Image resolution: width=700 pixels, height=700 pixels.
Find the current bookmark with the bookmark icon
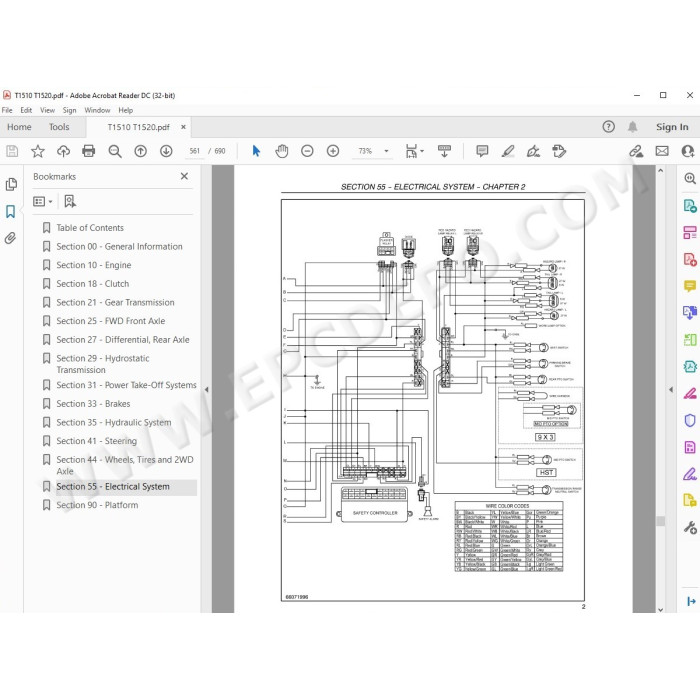(x=70, y=201)
